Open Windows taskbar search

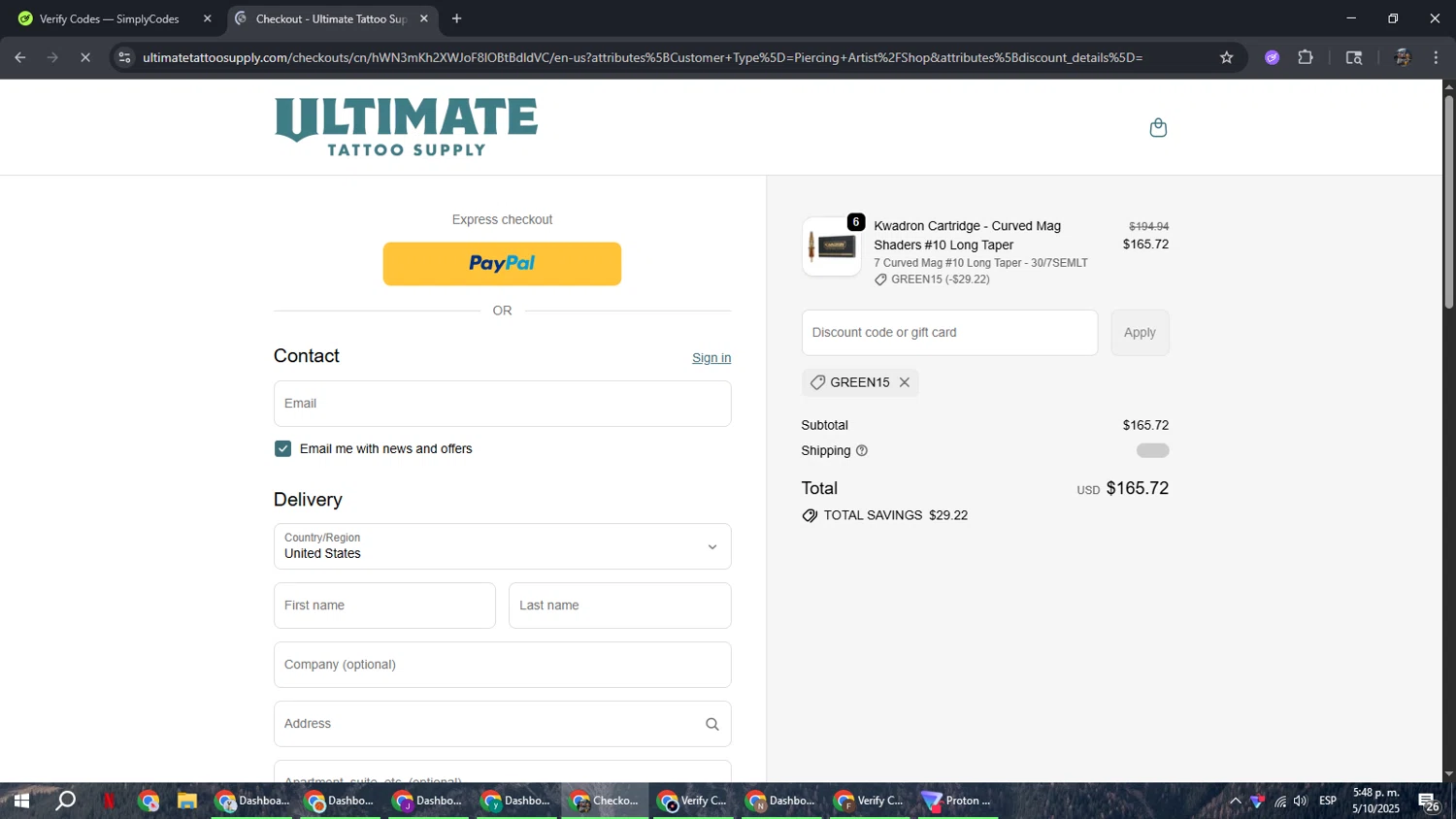pos(65,801)
